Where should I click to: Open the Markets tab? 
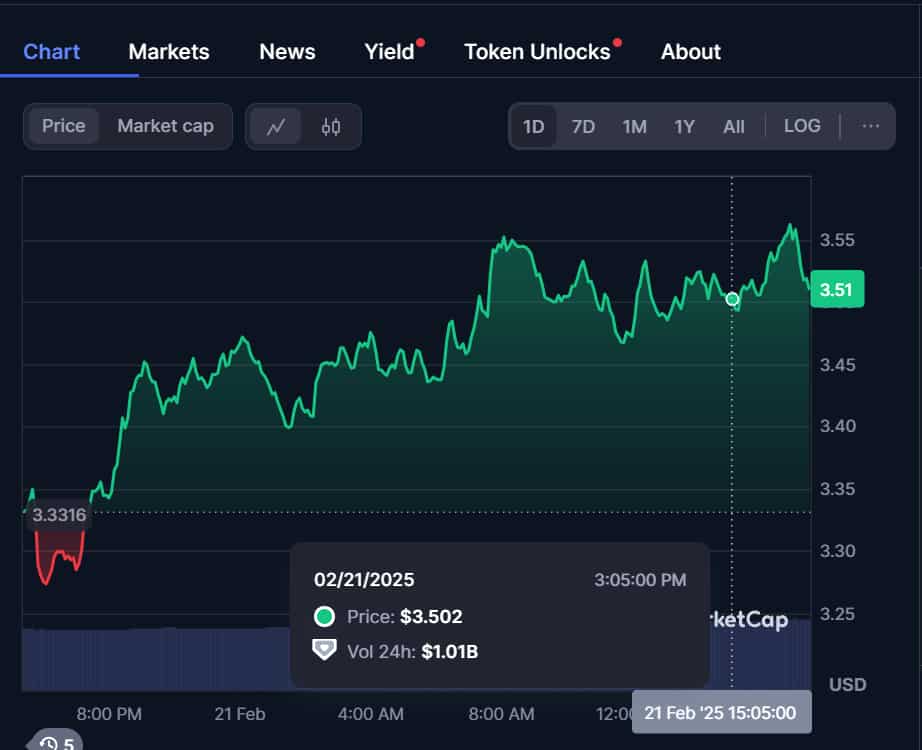pyautogui.click(x=169, y=52)
